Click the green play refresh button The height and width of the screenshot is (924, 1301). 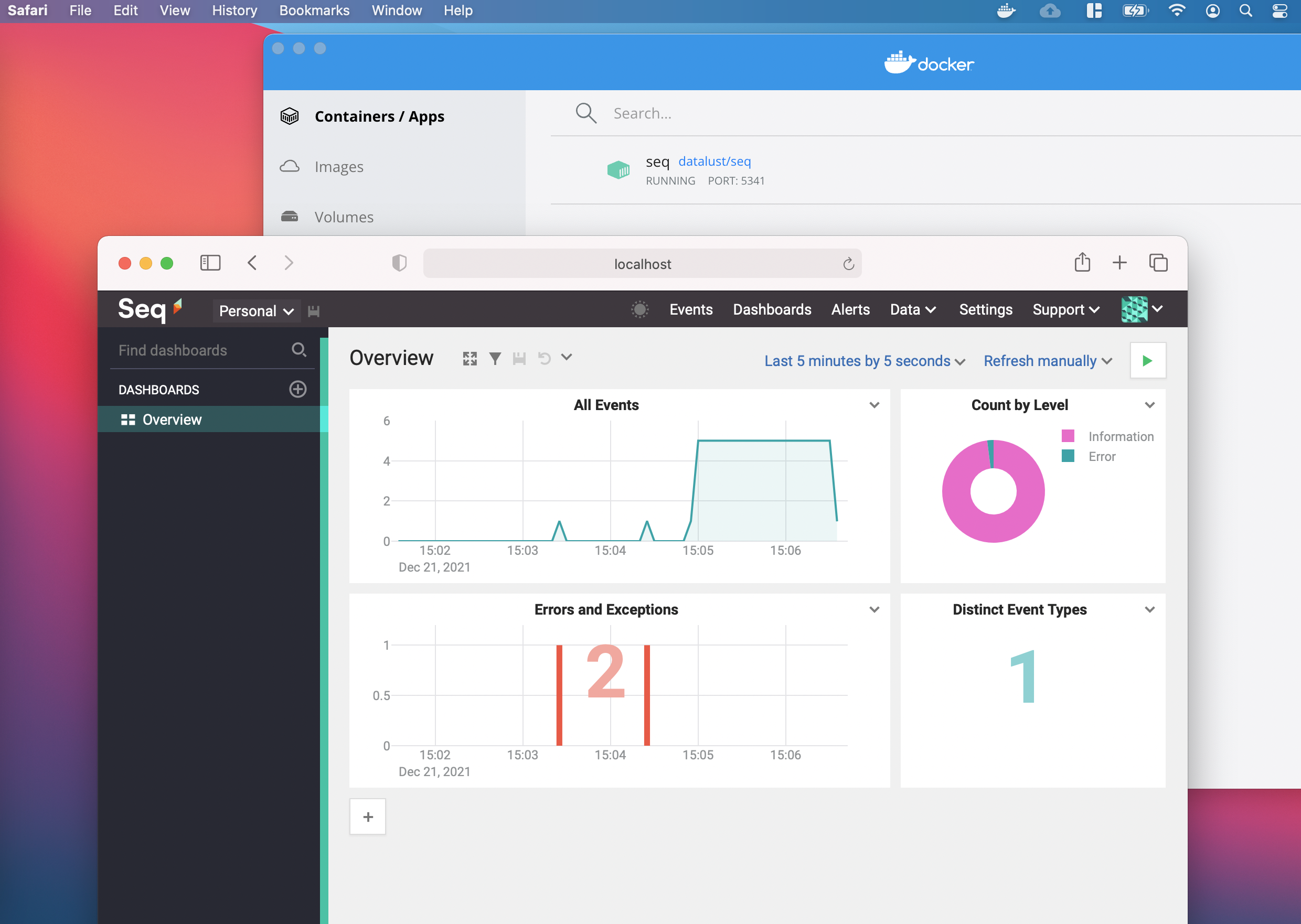coord(1147,360)
